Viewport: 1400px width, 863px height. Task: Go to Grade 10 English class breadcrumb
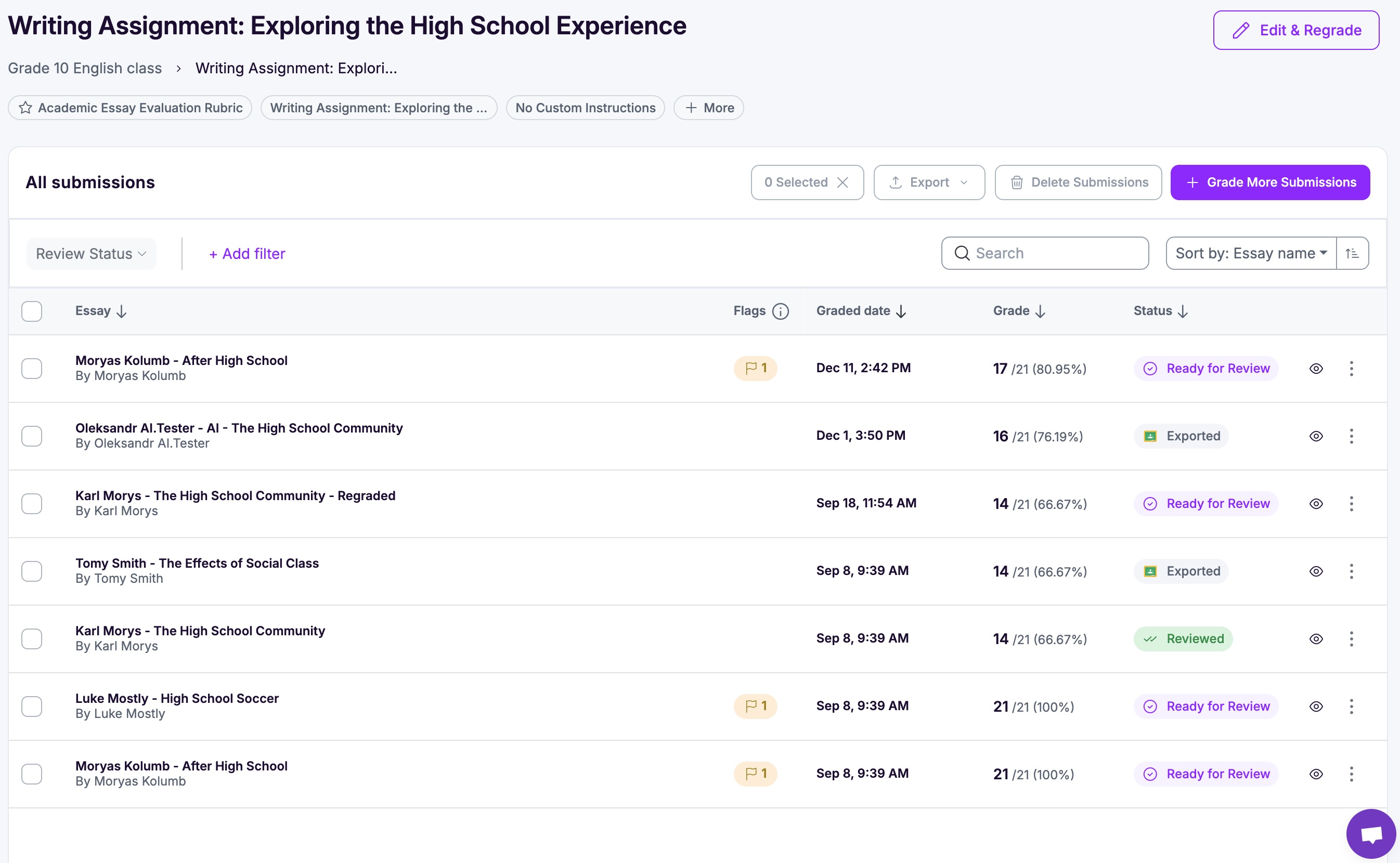pos(84,68)
